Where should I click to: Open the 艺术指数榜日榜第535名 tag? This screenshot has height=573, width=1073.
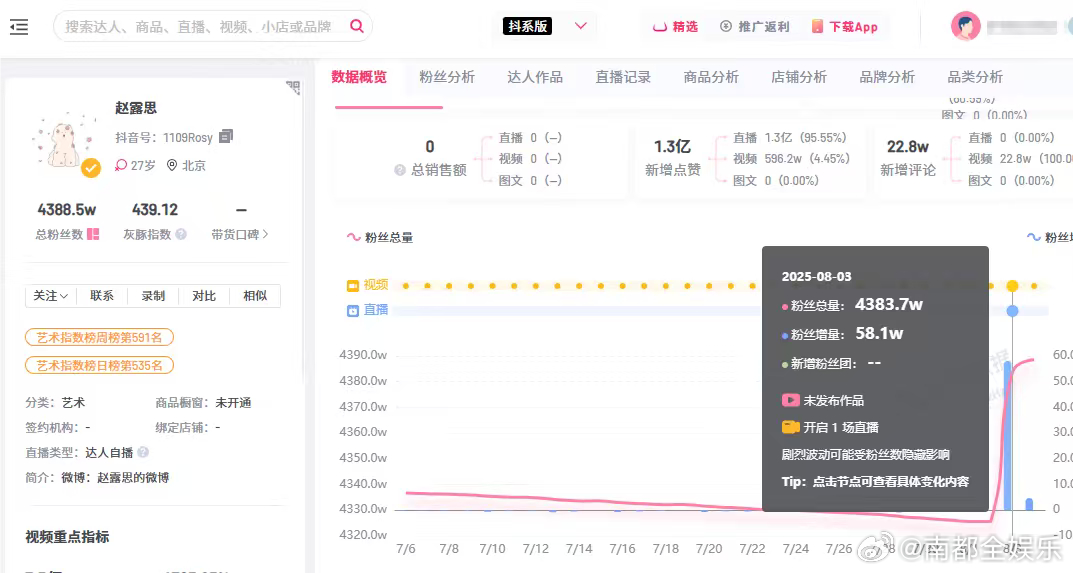pos(99,366)
